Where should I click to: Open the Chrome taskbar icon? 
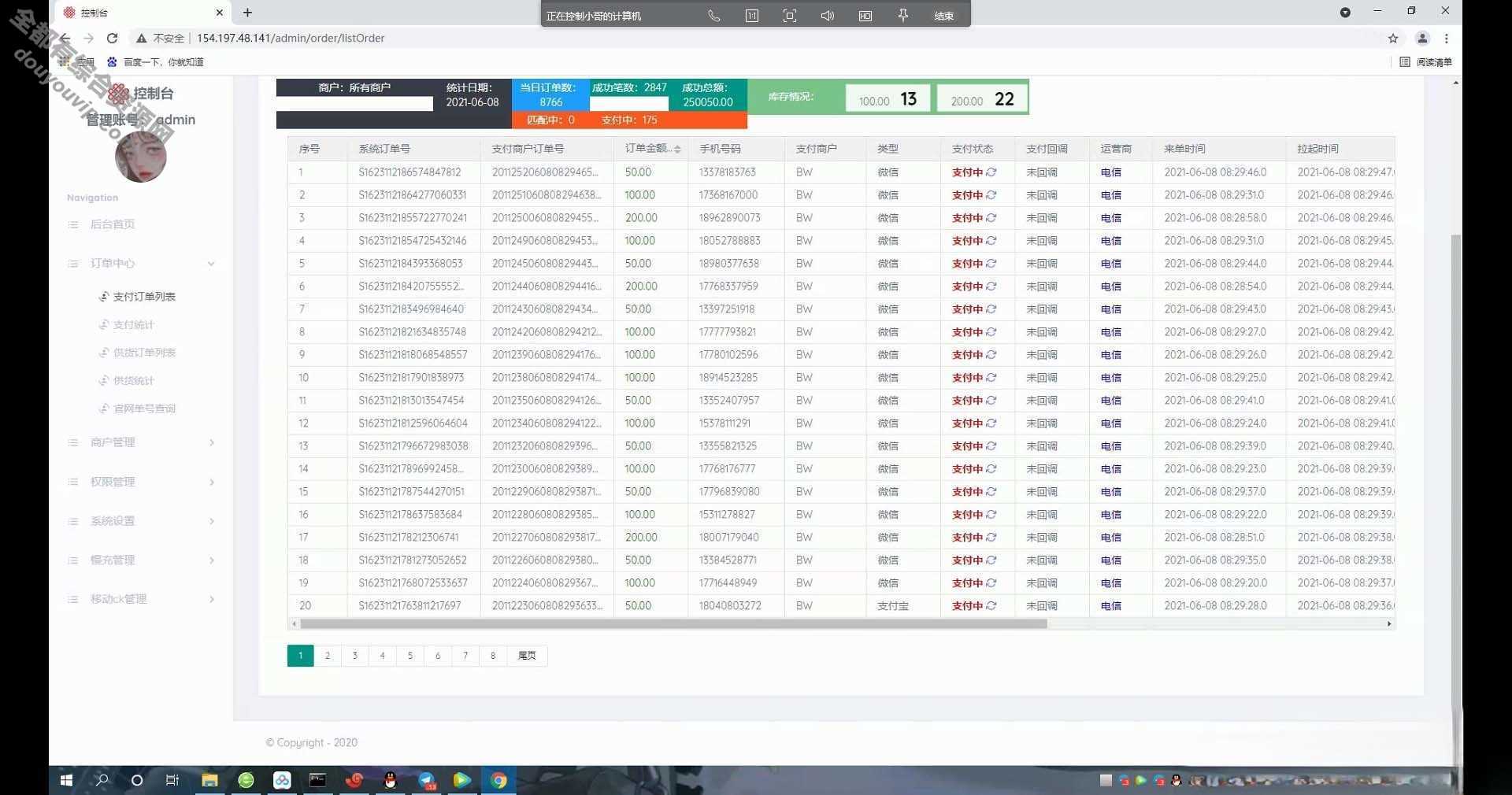(x=498, y=780)
